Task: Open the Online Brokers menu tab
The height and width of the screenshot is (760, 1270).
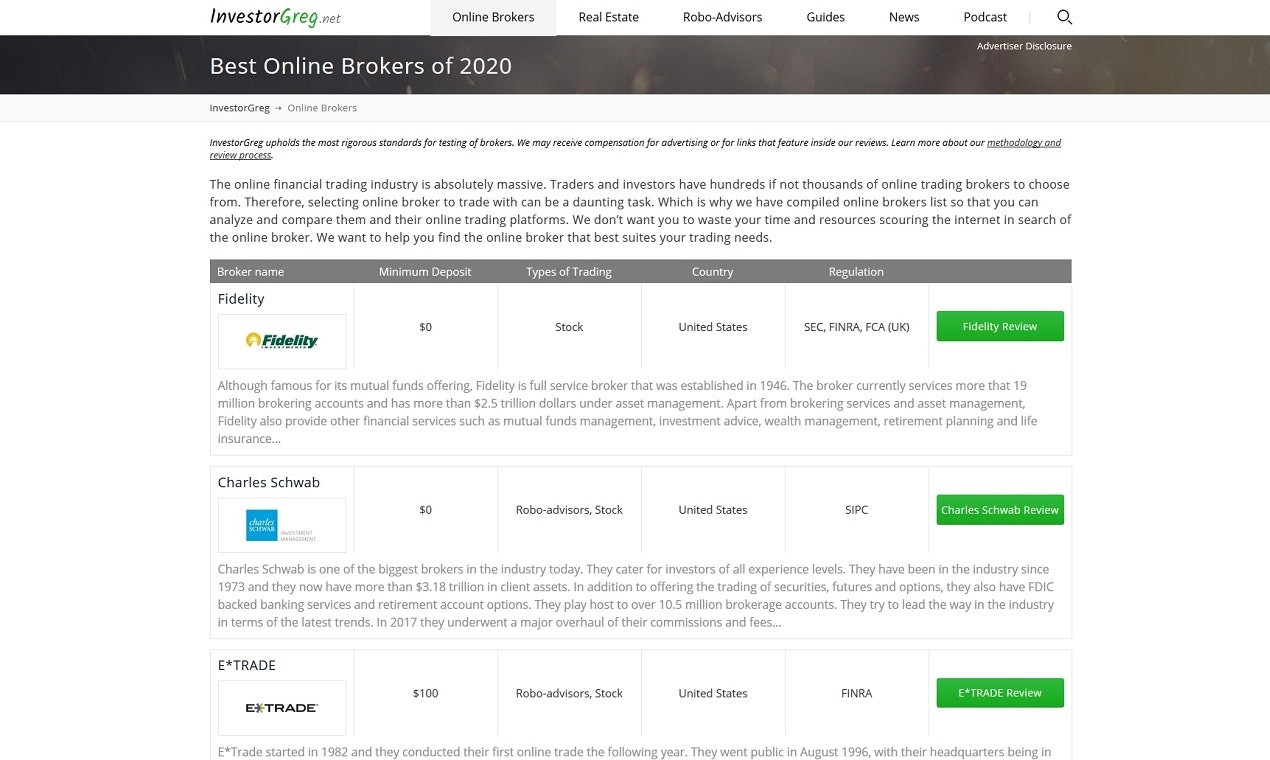Action: 493,17
